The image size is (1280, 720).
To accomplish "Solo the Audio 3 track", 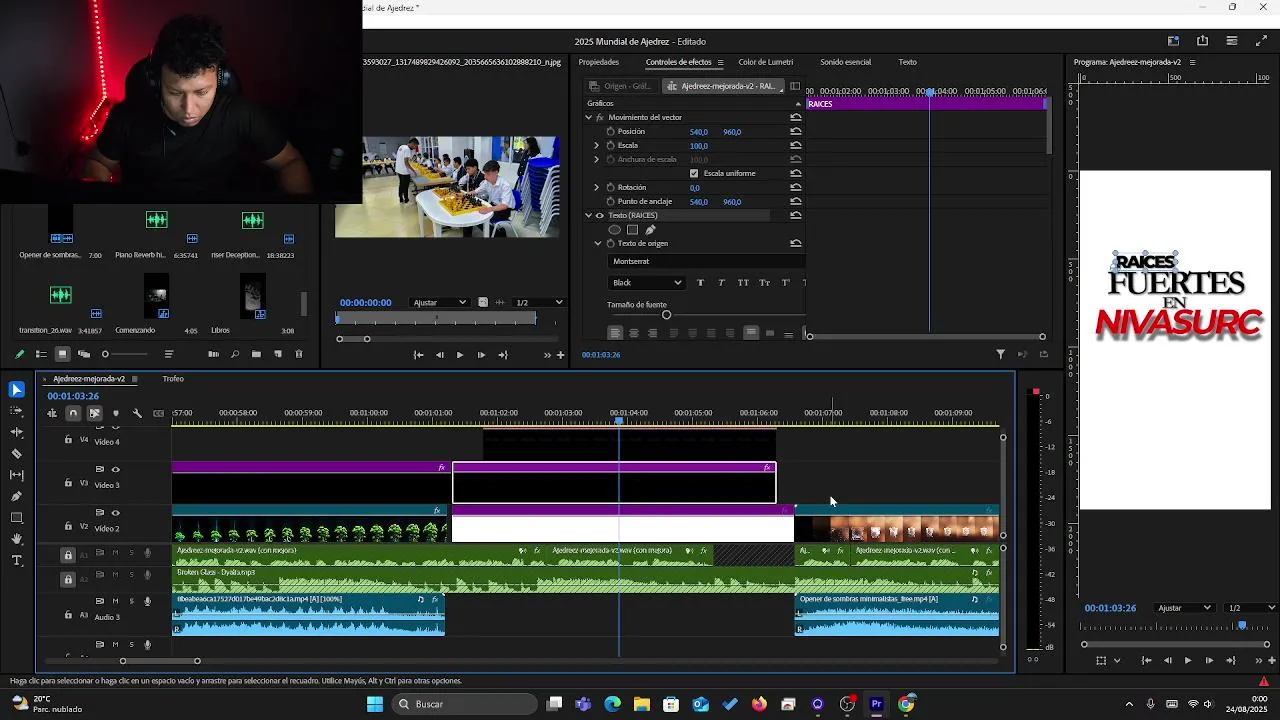I will point(131,601).
